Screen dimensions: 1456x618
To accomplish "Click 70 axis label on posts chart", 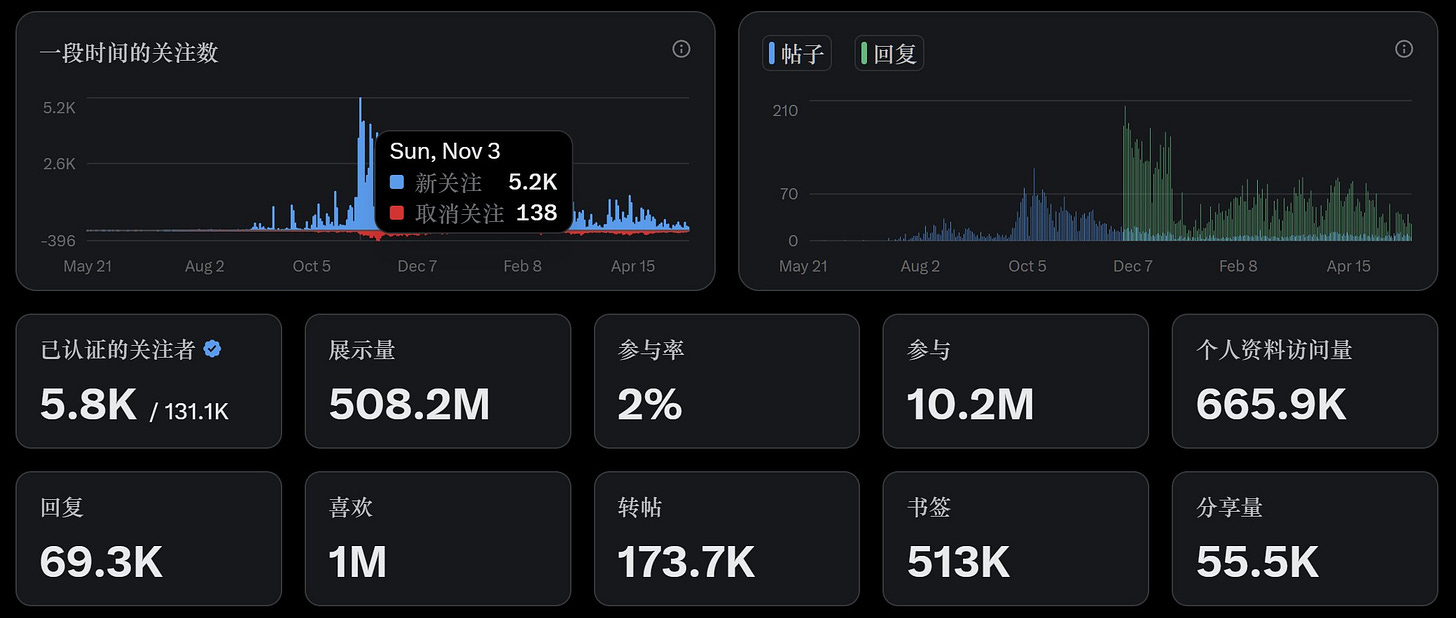I will point(789,193).
